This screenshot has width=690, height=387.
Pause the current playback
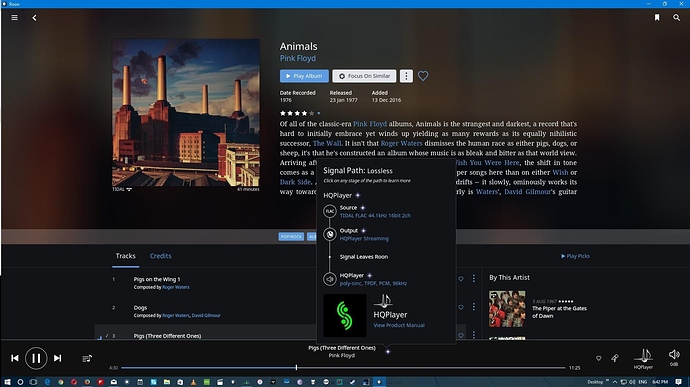pyautogui.click(x=36, y=358)
